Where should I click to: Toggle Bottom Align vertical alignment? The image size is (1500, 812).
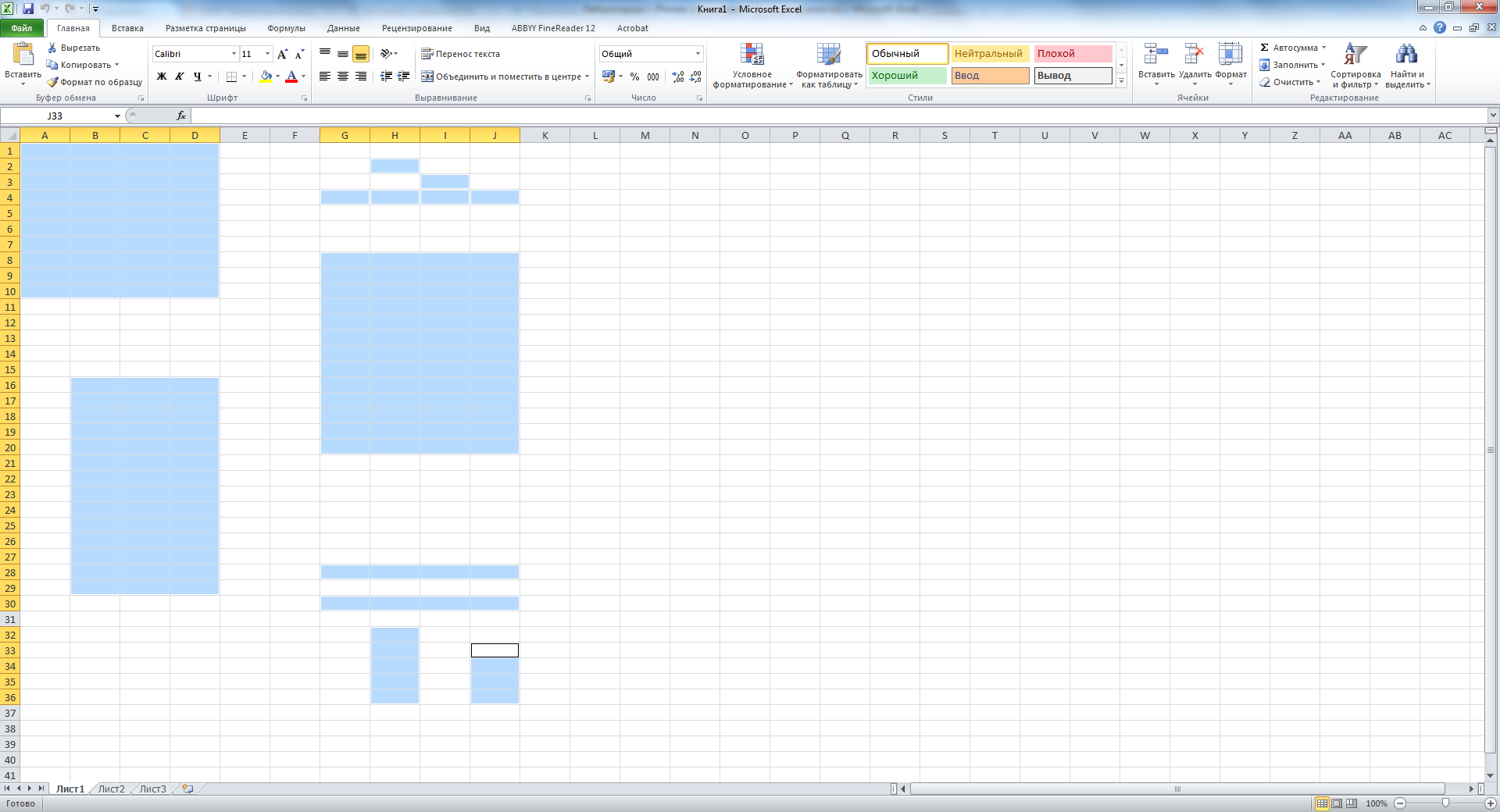pyautogui.click(x=361, y=54)
